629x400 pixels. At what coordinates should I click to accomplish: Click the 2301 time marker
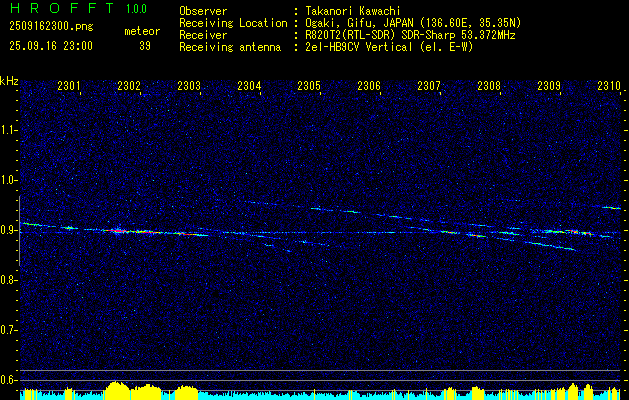click(69, 86)
